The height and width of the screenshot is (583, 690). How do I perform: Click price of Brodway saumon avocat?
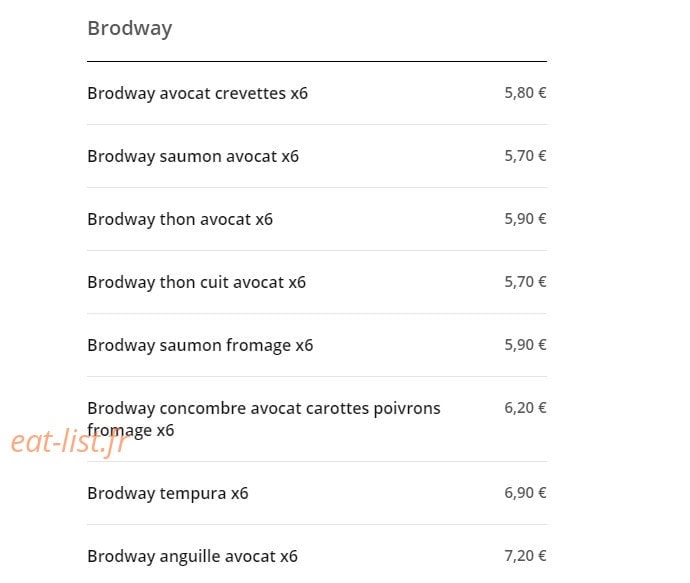click(525, 156)
